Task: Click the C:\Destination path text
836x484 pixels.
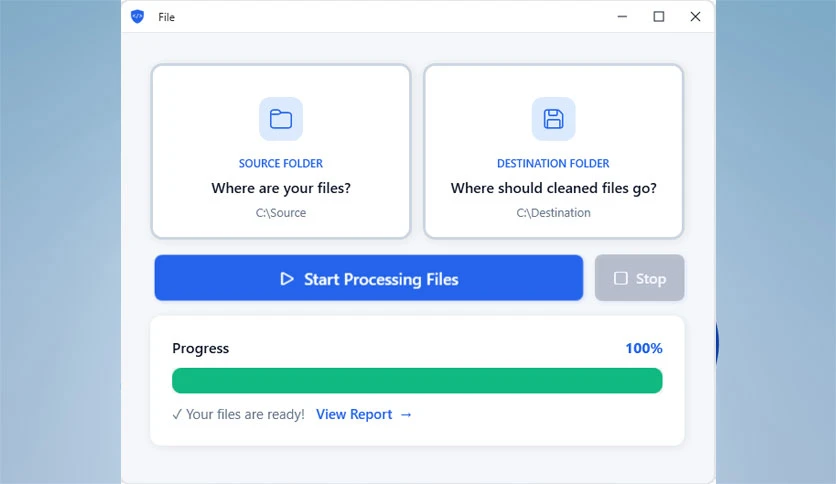Action: 553,213
